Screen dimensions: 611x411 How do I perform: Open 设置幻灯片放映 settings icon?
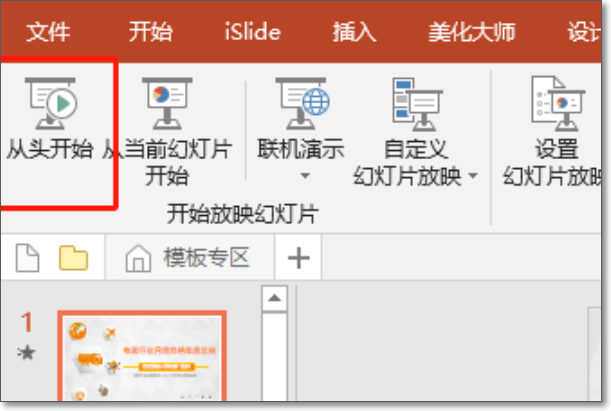click(558, 103)
